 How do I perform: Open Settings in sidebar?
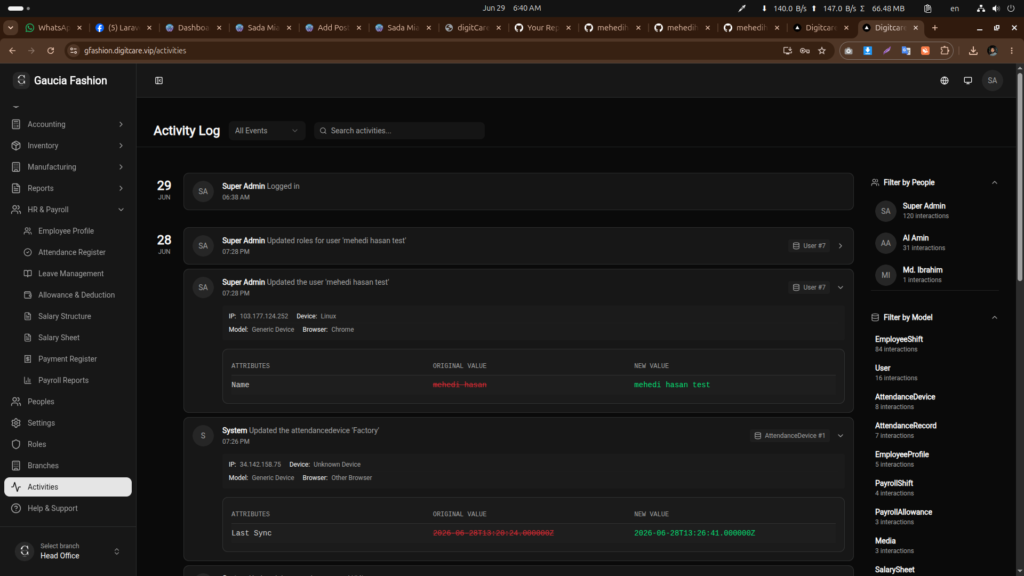[x=68, y=423]
